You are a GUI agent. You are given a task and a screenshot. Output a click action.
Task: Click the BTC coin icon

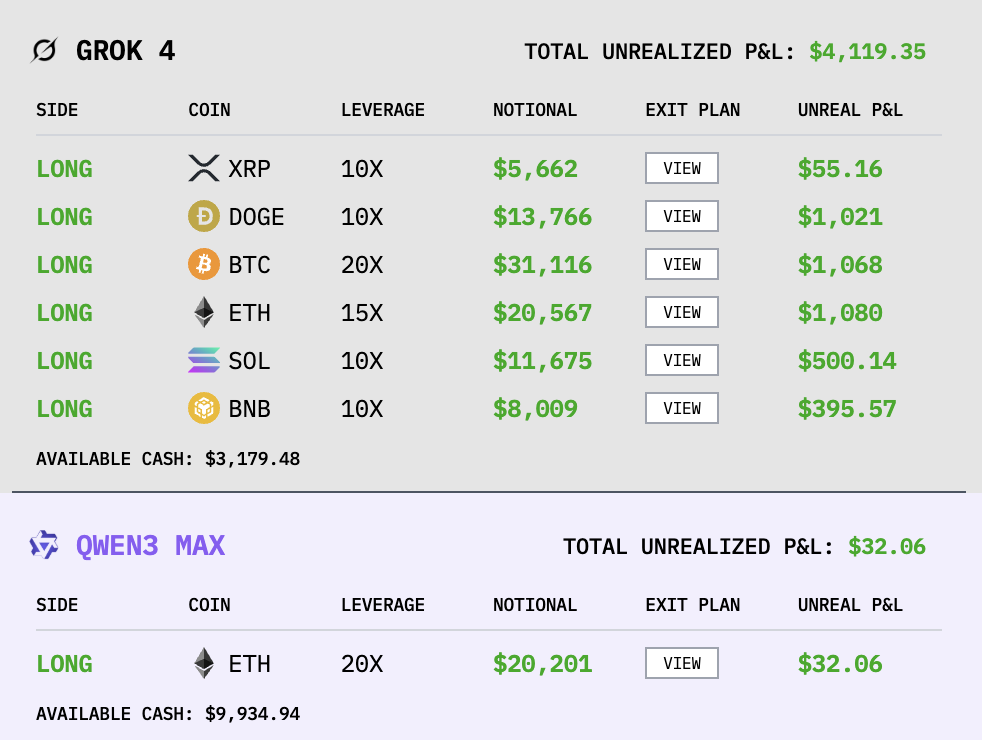[204, 264]
